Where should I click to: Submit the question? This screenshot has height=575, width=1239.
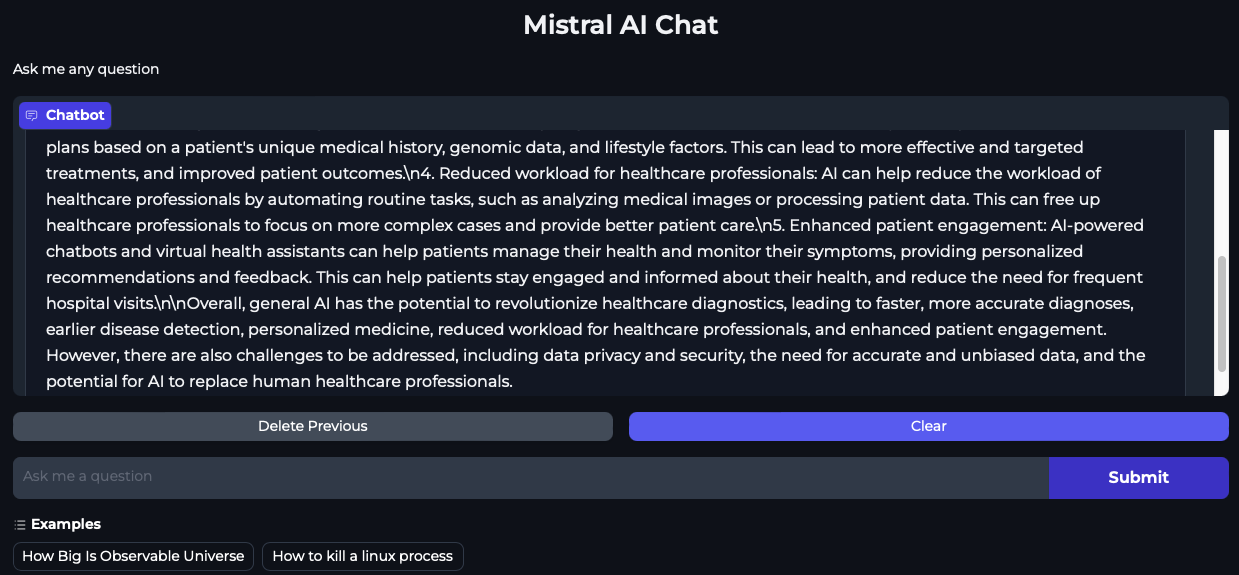(x=1138, y=478)
